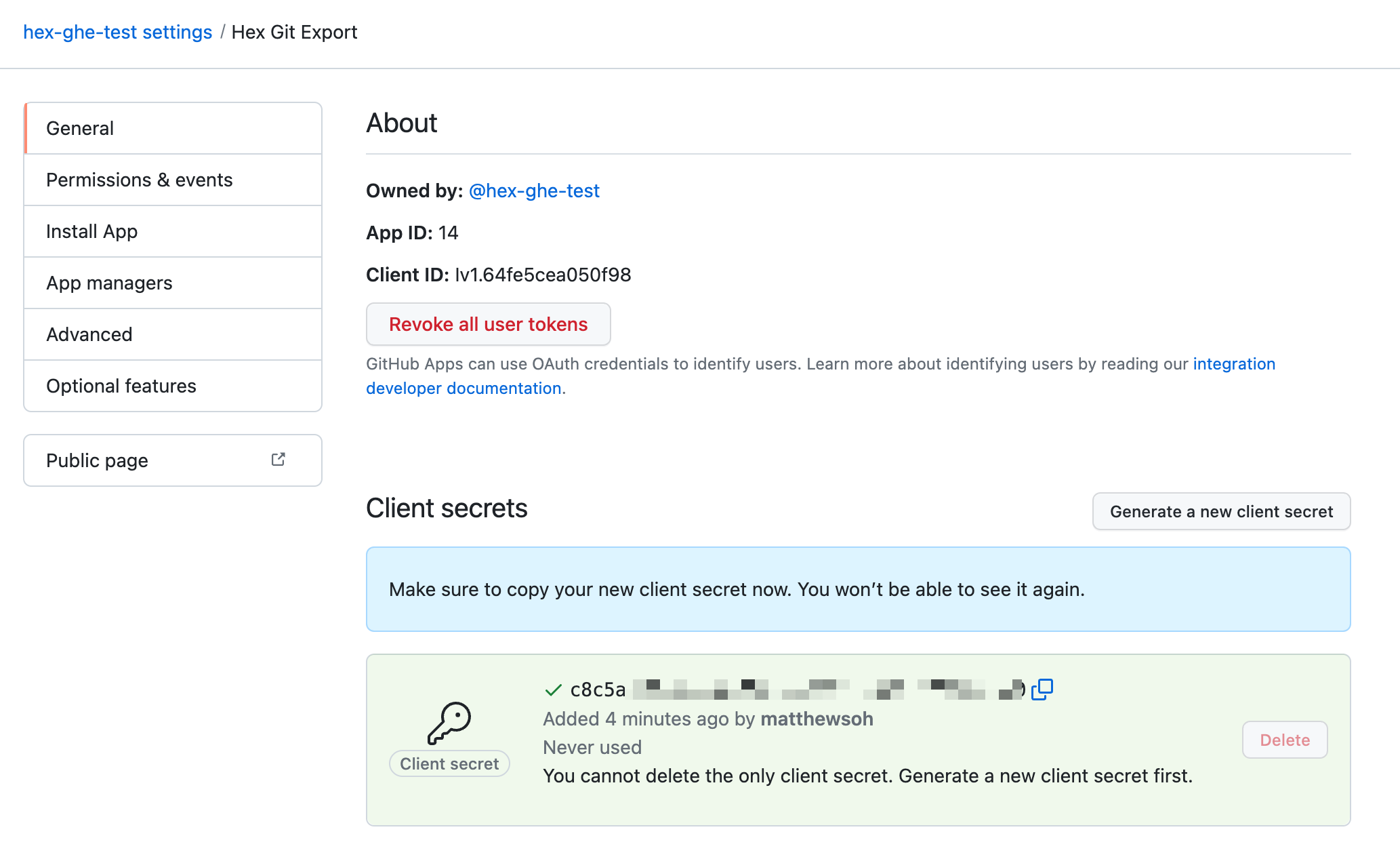Follow the hex-ghe-test settings breadcrumb

click(118, 32)
